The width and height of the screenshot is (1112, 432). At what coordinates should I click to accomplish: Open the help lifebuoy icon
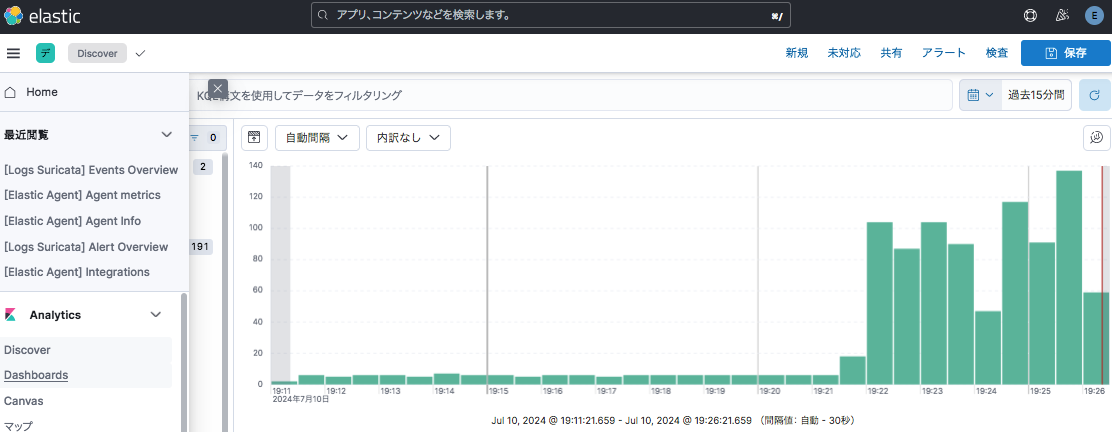click(1030, 16)
